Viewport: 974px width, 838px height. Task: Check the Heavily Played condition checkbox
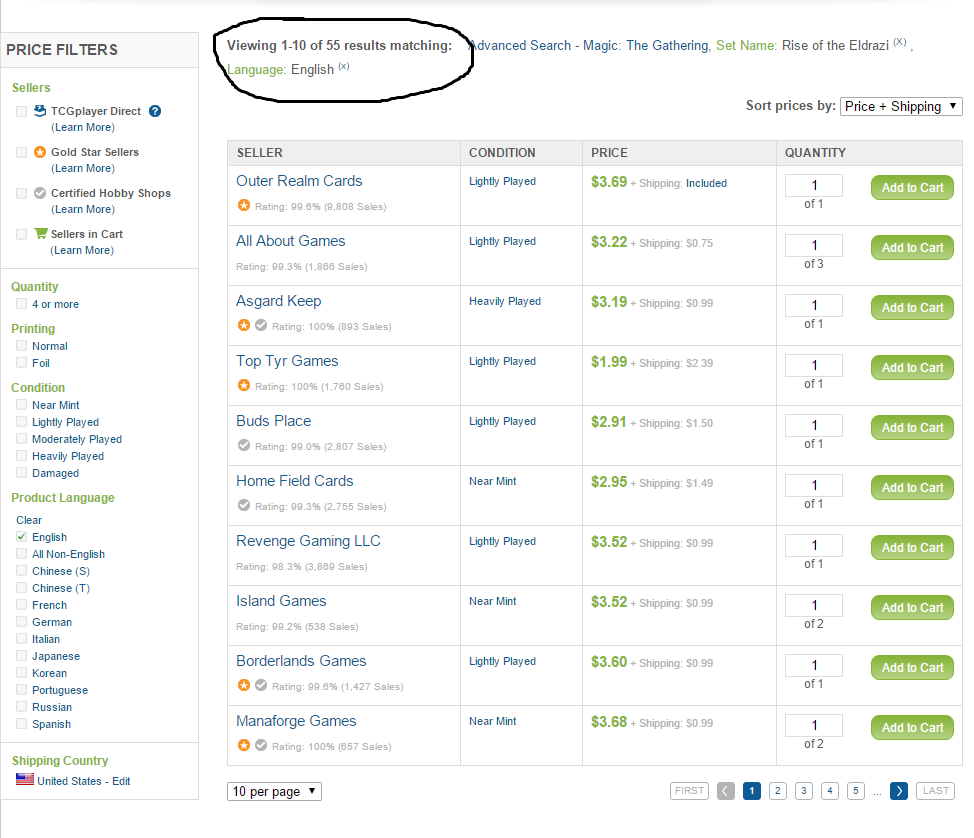(22, 456)
